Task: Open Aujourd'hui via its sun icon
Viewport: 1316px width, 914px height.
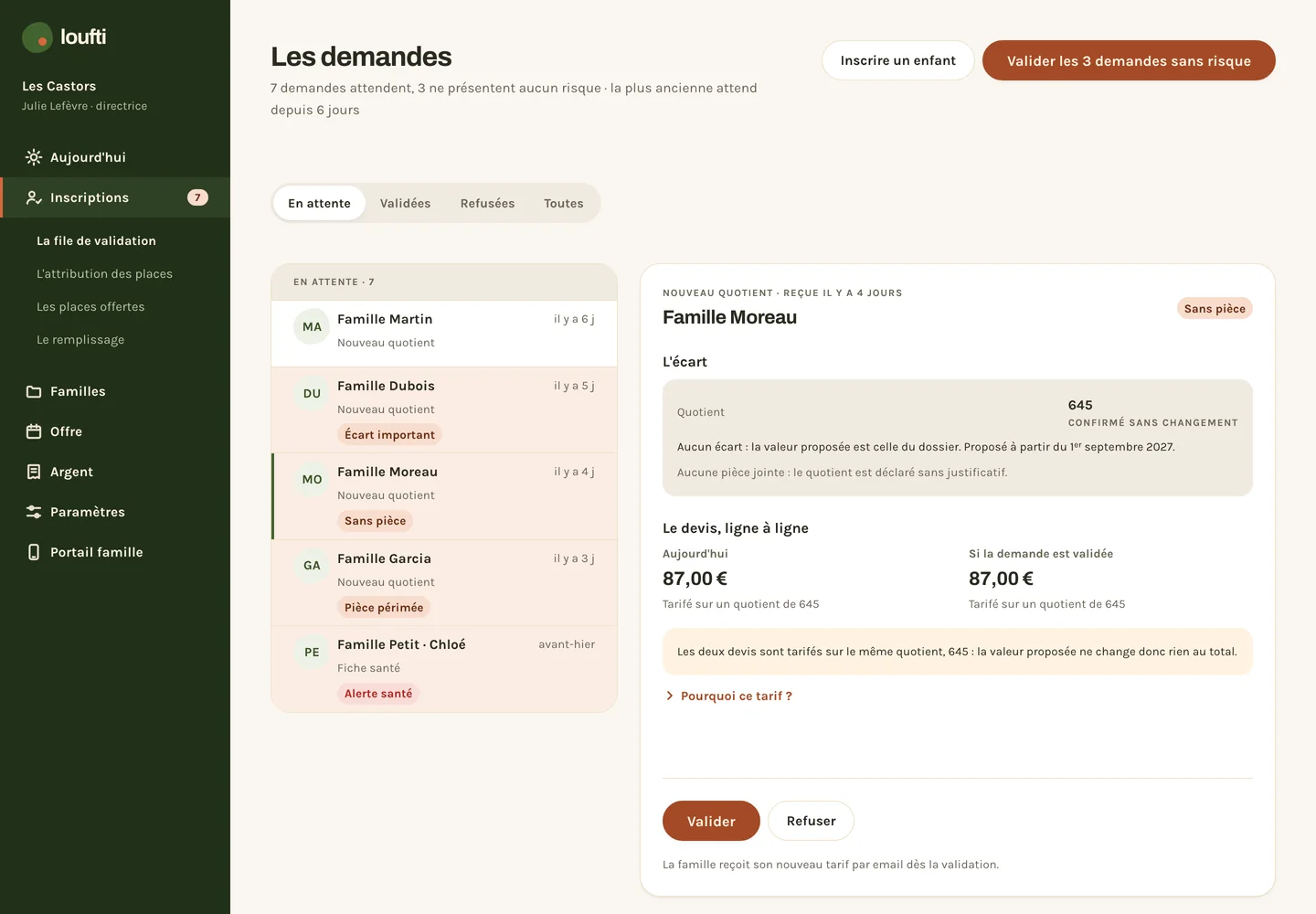Action: [34, 157]
